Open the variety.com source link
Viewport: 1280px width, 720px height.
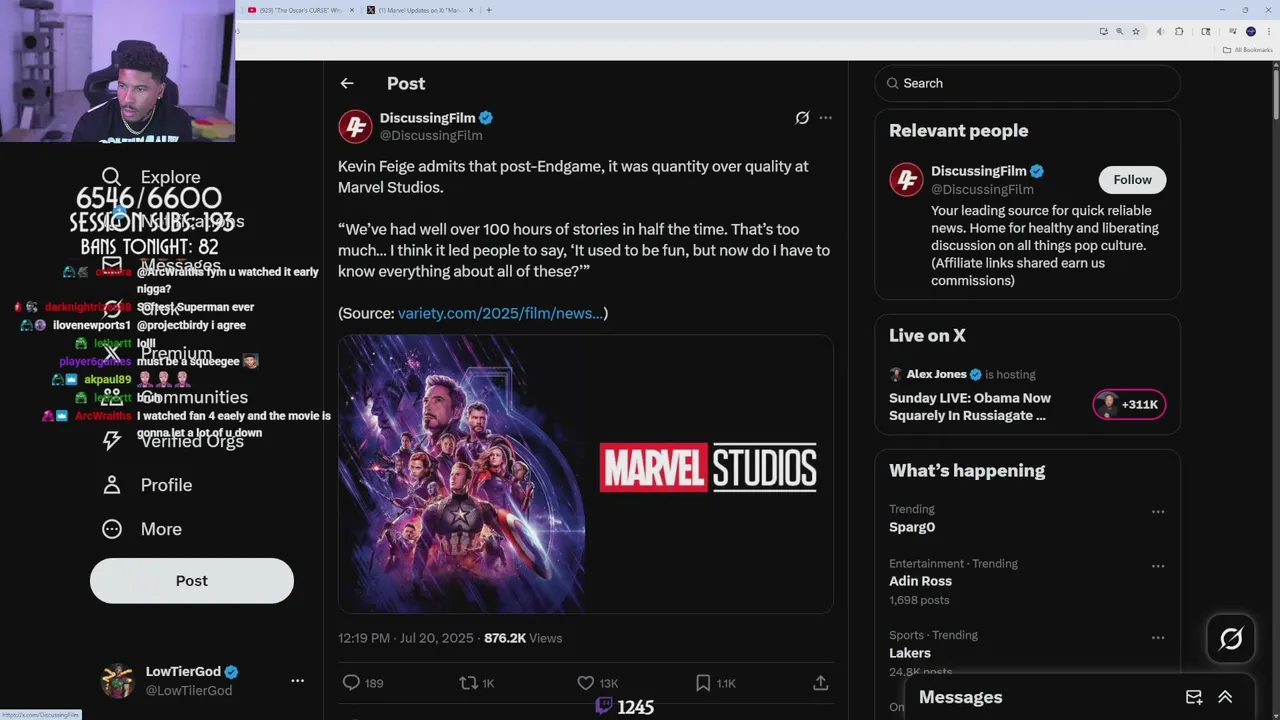pos(500,313)
